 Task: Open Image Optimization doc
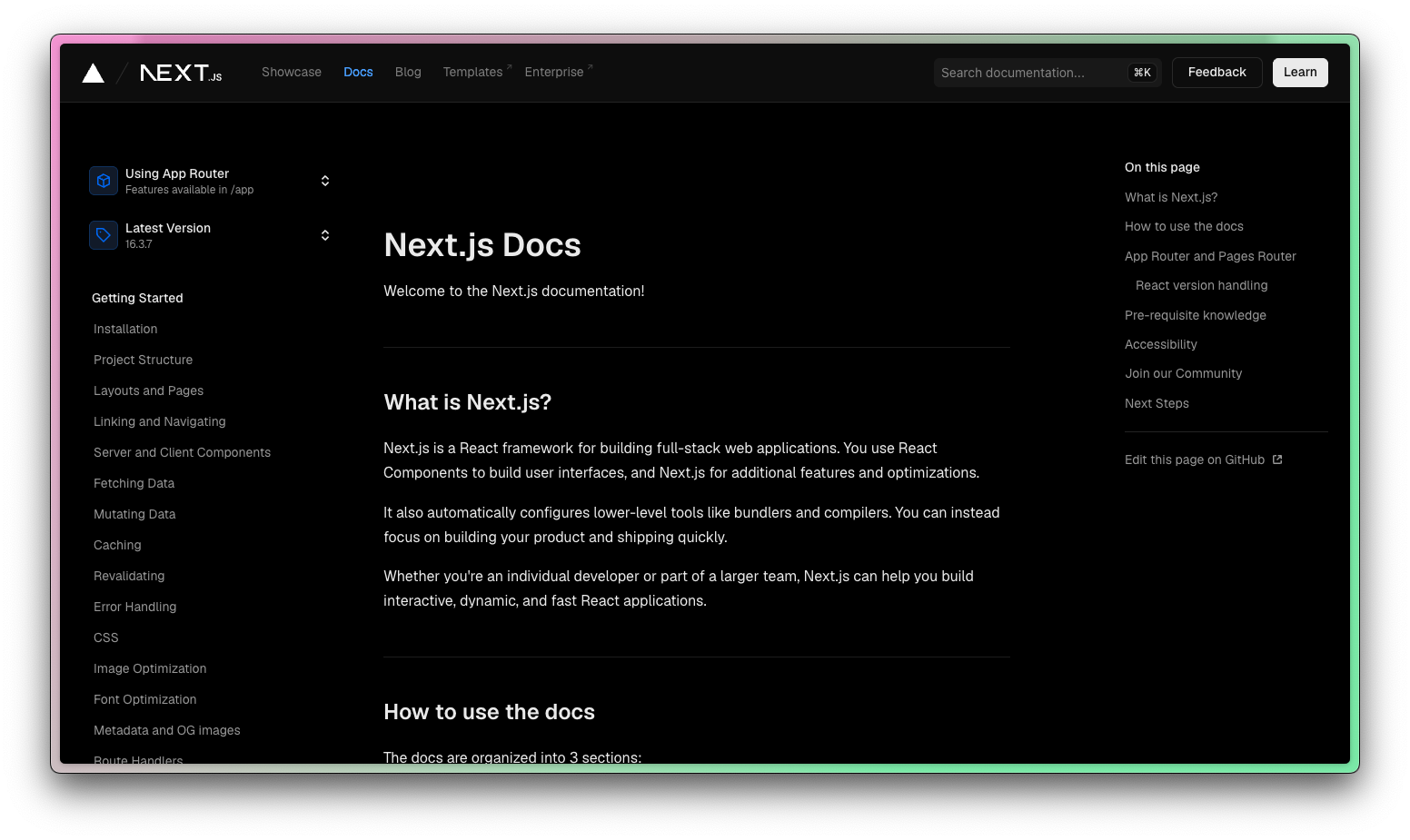pos(150,668)
